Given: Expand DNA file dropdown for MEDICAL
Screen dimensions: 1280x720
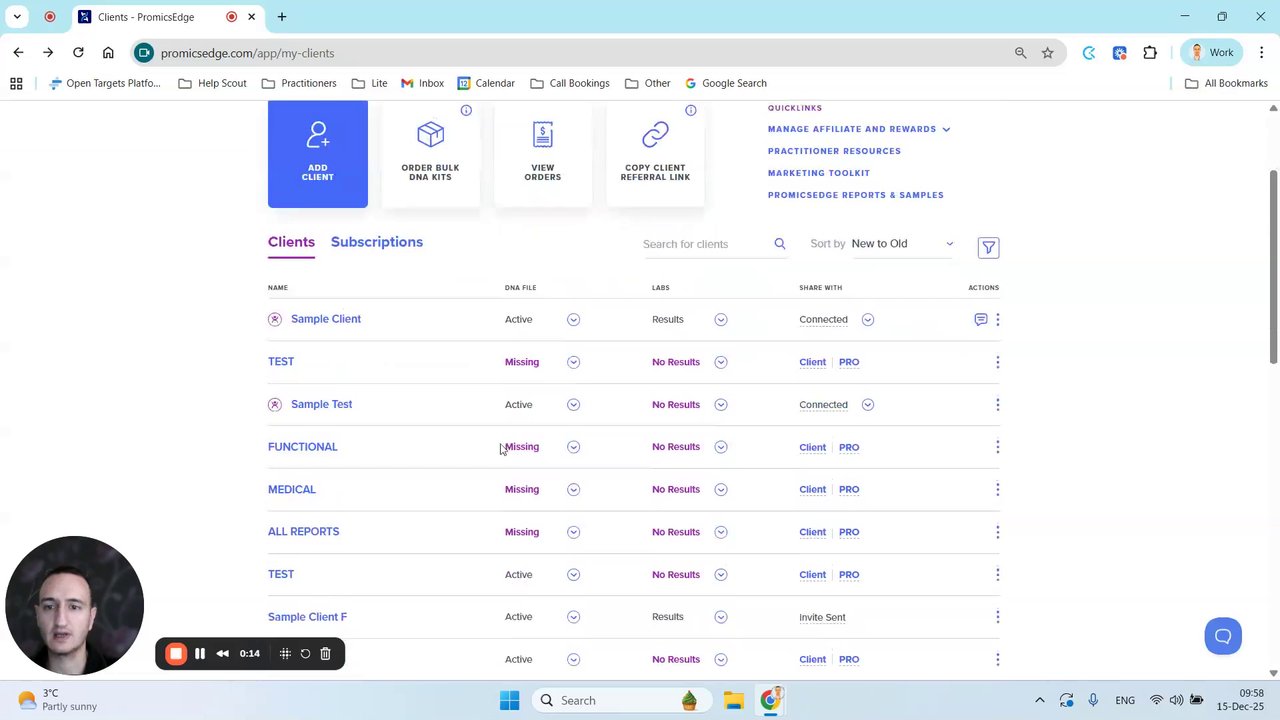Looking at the screenshot, I should point(573,489).
